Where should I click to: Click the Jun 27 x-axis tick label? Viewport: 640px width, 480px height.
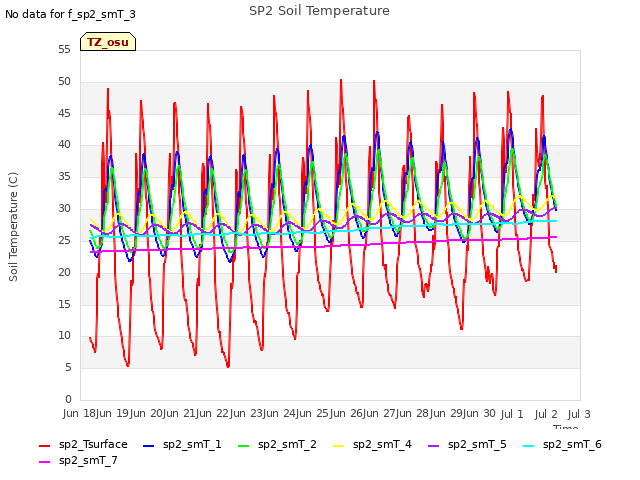[380, 414]
